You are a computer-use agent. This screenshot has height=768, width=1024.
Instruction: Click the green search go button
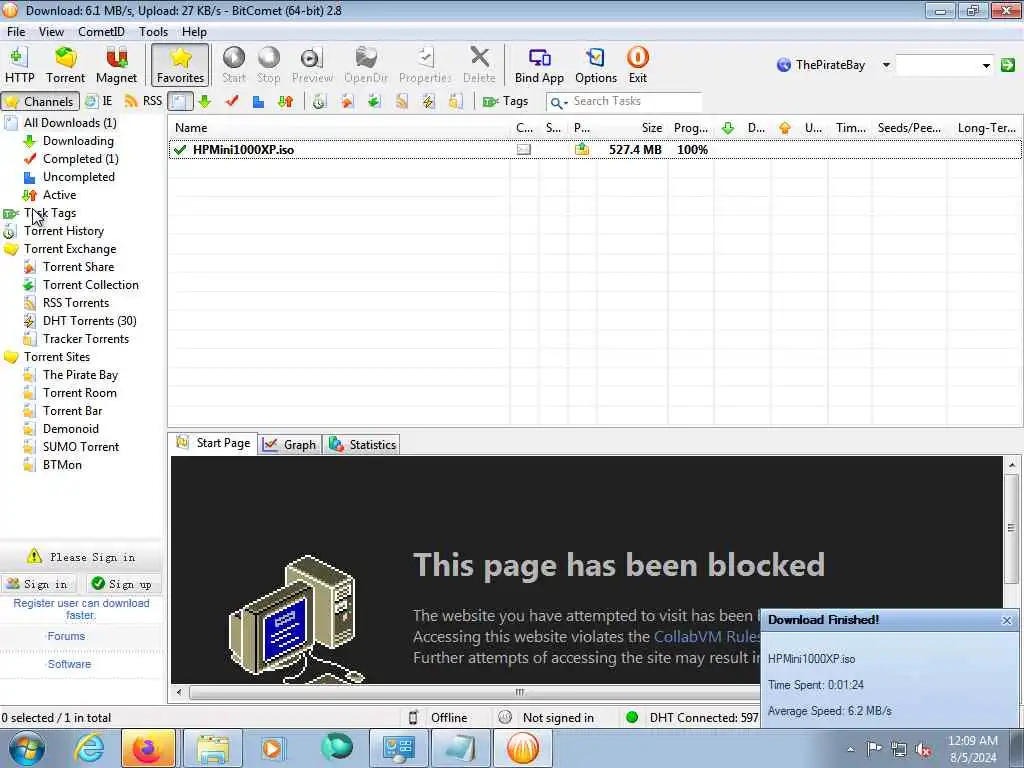tap(1008, 65)
